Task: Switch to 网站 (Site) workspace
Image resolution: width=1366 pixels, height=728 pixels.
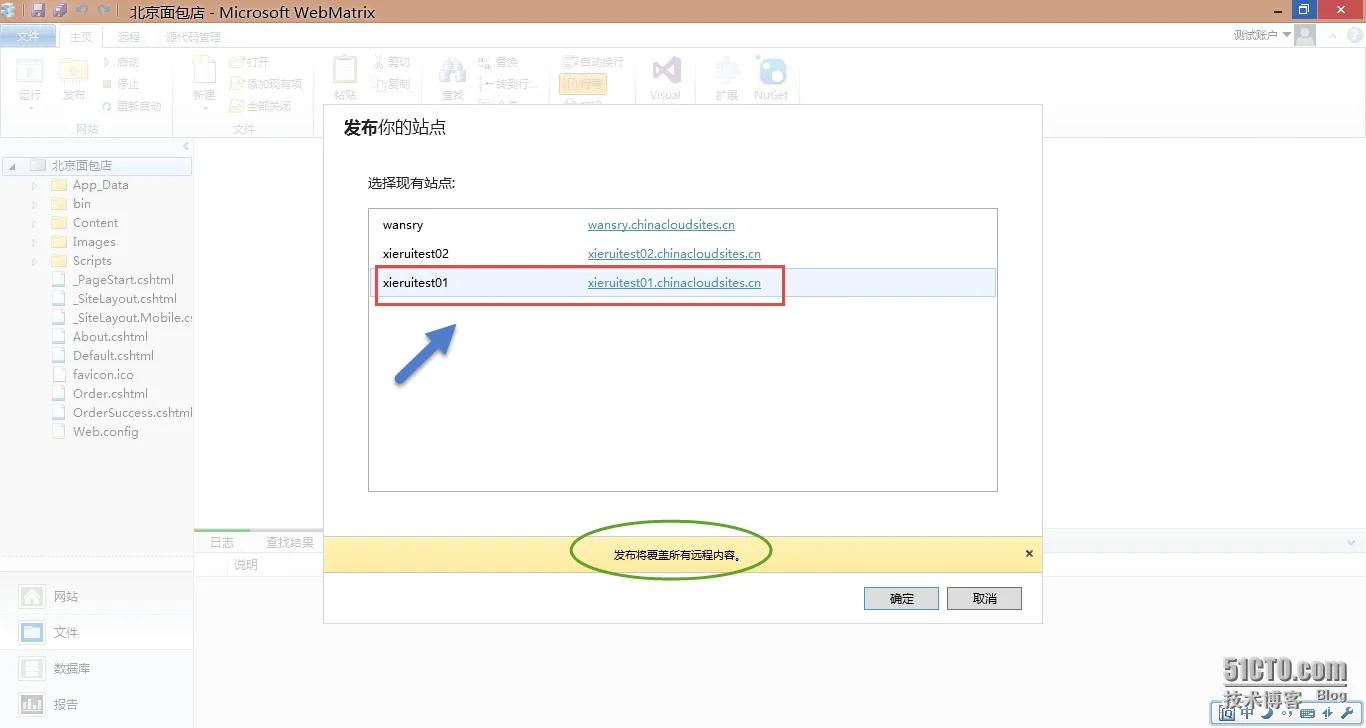Action: [96, 596]
